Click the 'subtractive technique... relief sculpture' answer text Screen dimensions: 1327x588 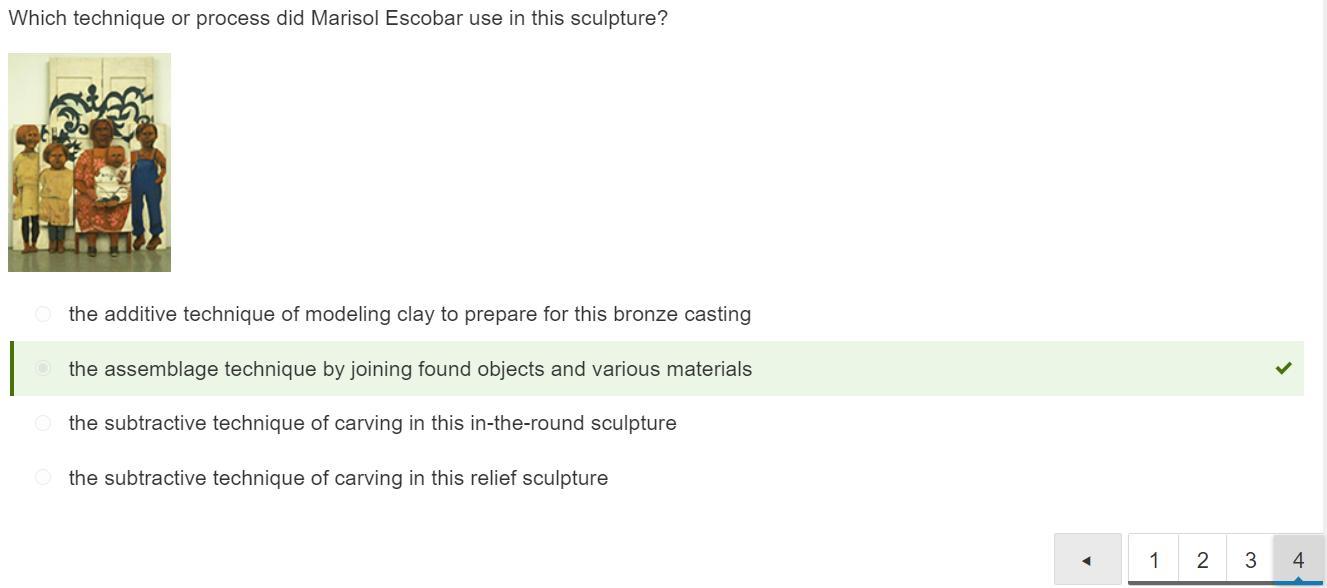tap(338, 478)
